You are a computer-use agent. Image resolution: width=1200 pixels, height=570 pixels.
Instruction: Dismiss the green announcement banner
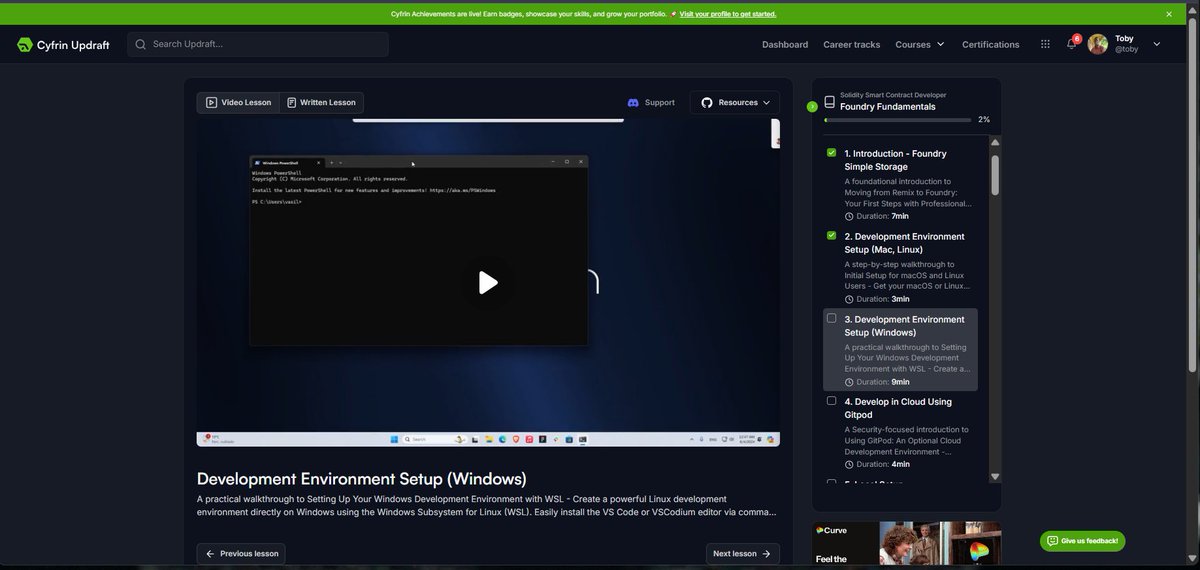tap(1169, 14)
